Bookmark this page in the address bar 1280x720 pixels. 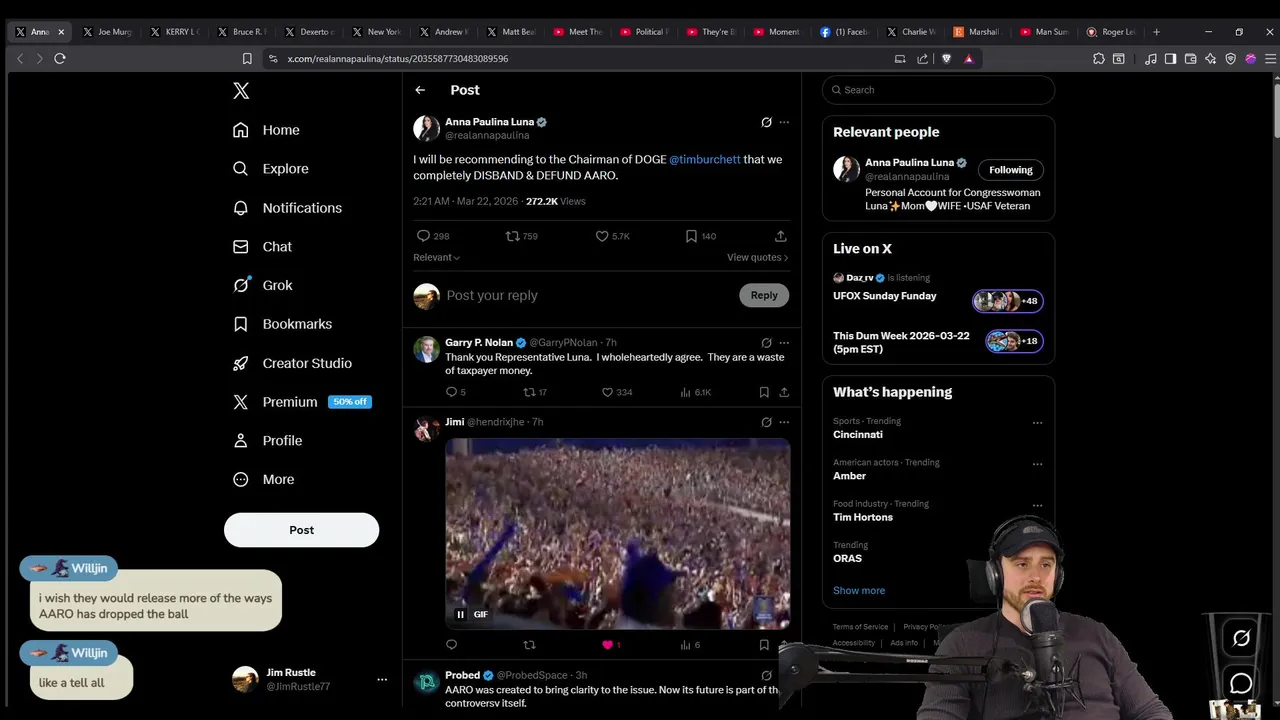pyautogui.click(x=247, y=59)
